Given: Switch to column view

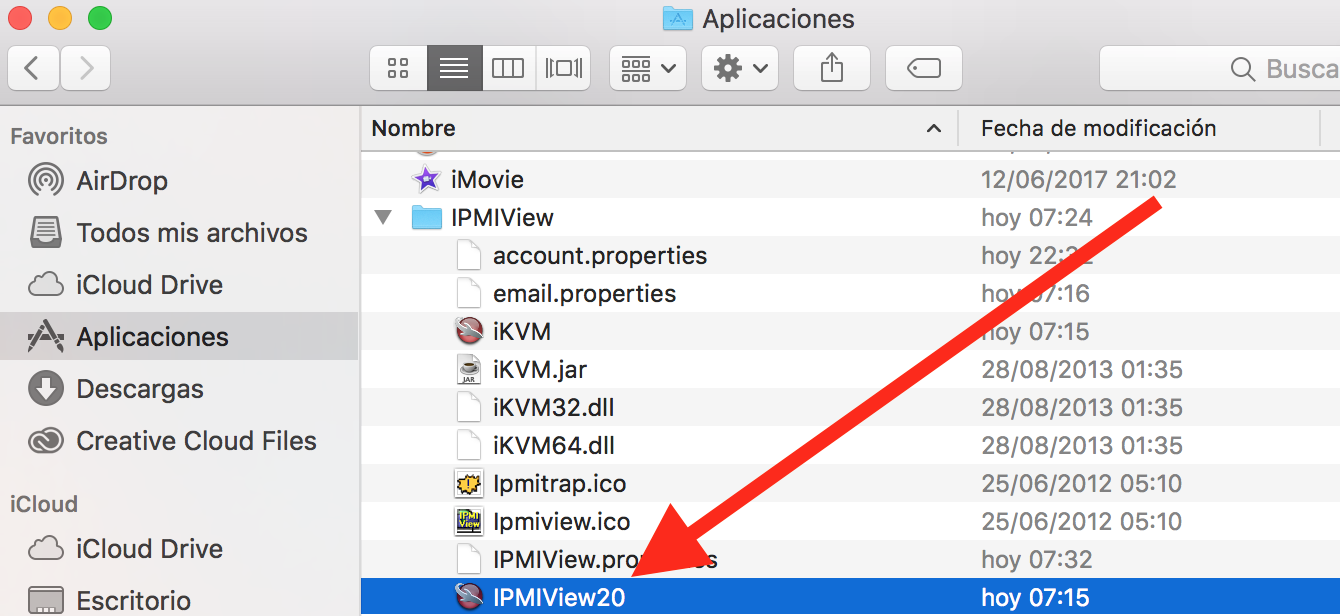Looking at the screenshot, I should coord(509,68).
